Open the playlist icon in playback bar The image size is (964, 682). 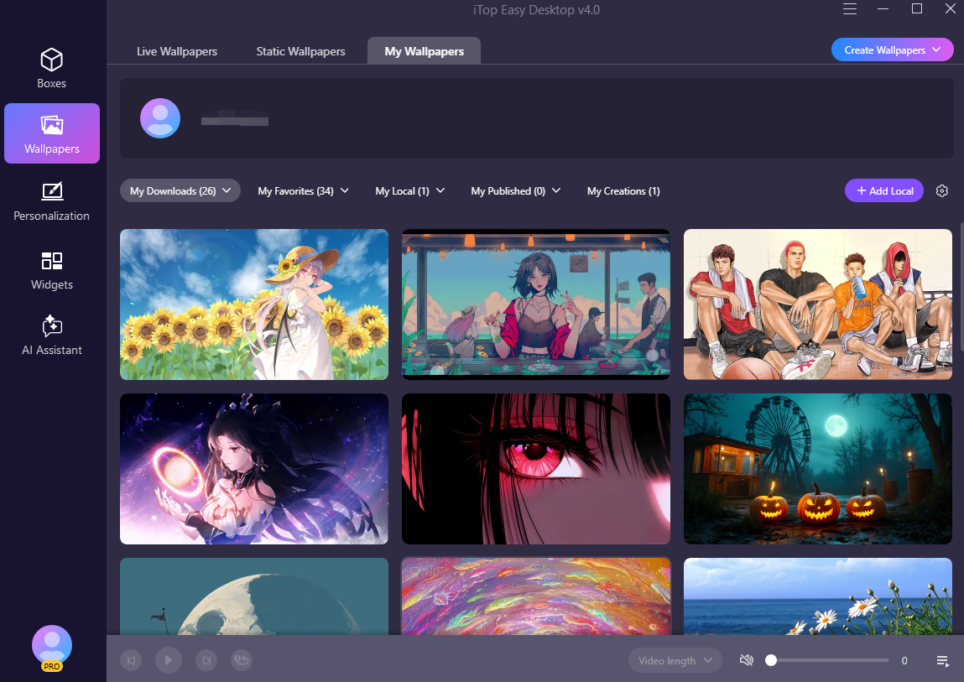pyautogui.click(x=942, y=660)
